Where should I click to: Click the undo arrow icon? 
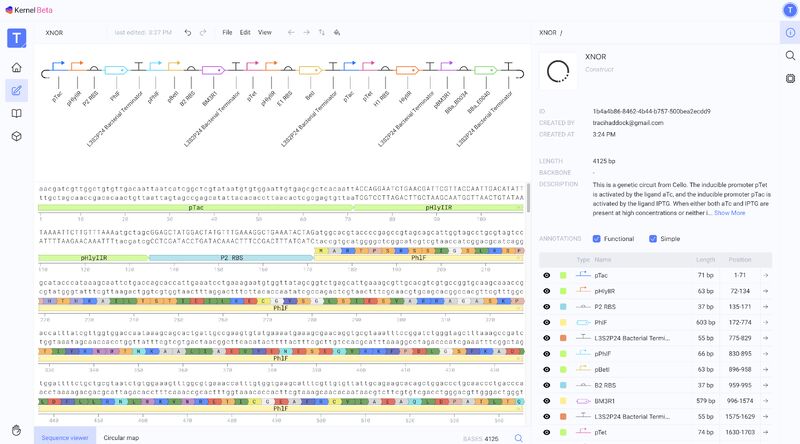188,33
